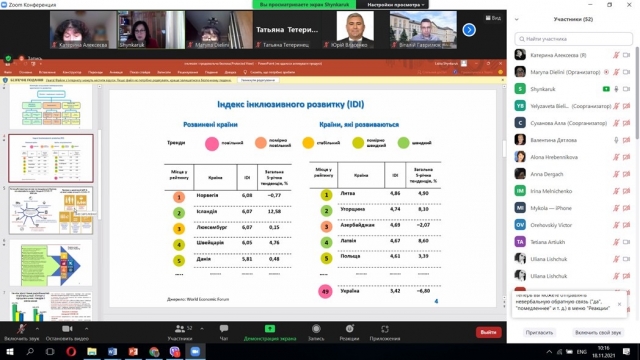
Task: Select Валентина Дятлова participant row
Action: pyautogui.click(x=573, y=140)
